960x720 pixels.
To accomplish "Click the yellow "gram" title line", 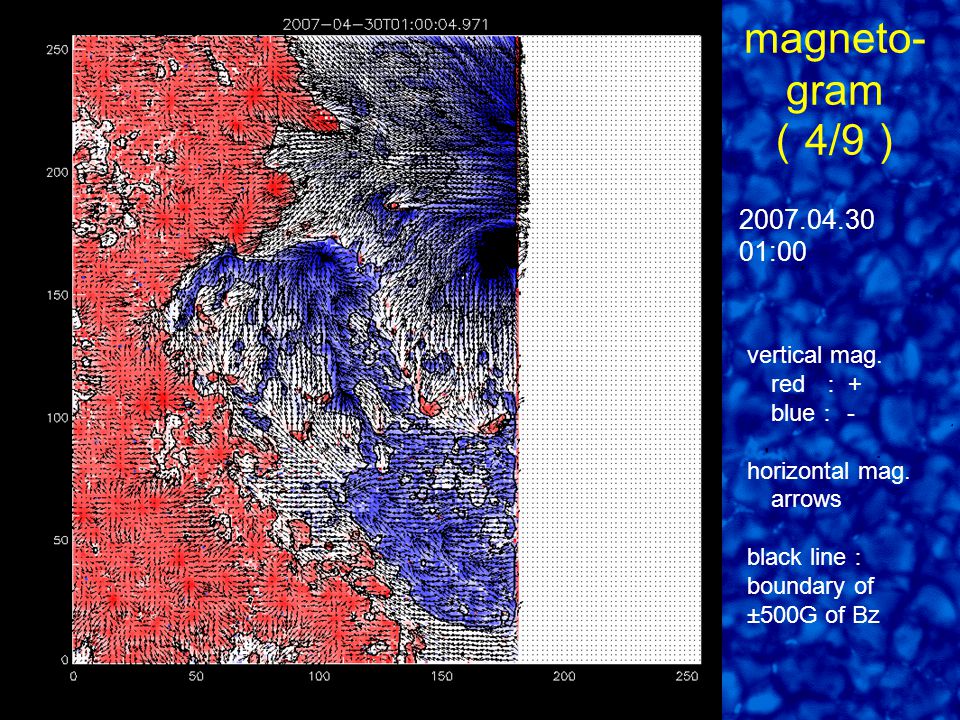I will 834,92.
